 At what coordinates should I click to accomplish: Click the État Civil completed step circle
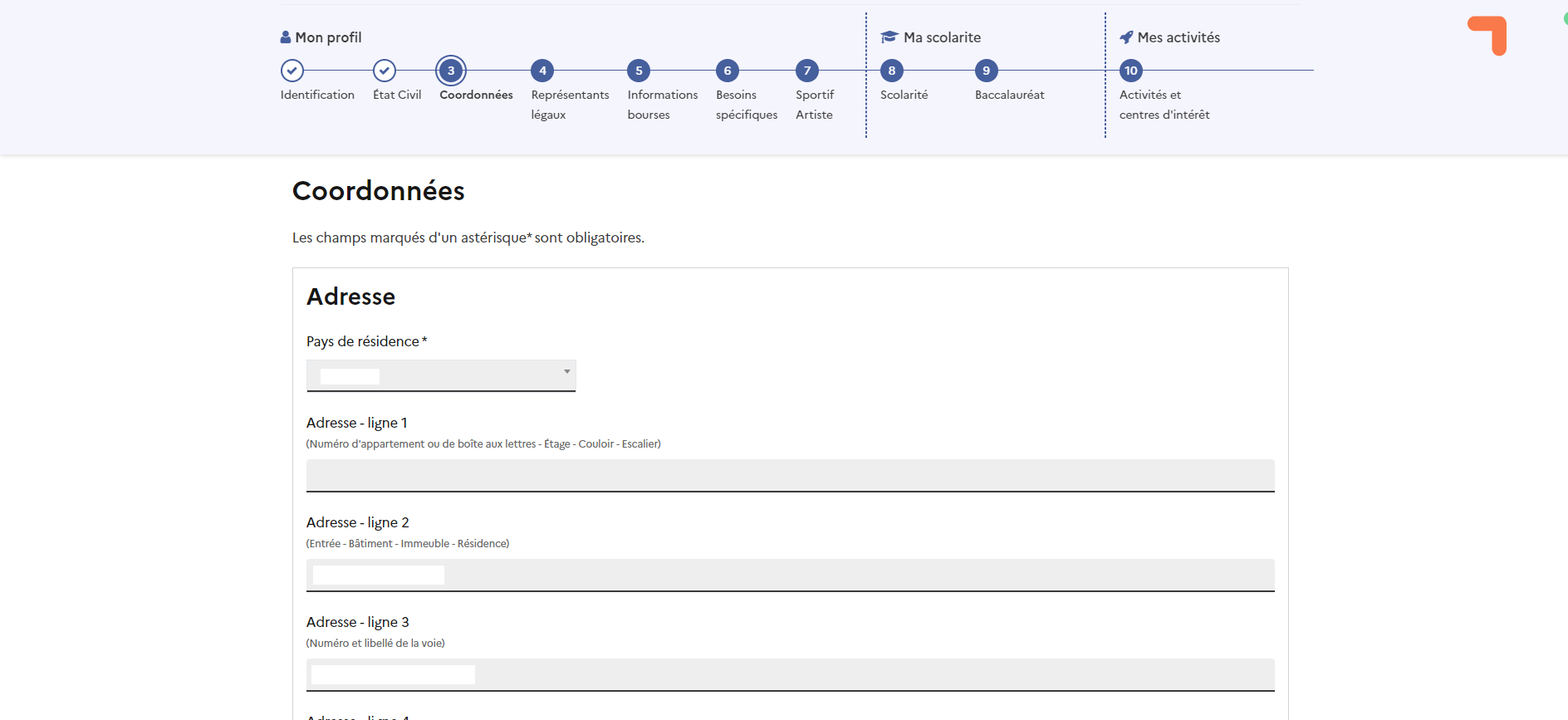pos(385,71)
